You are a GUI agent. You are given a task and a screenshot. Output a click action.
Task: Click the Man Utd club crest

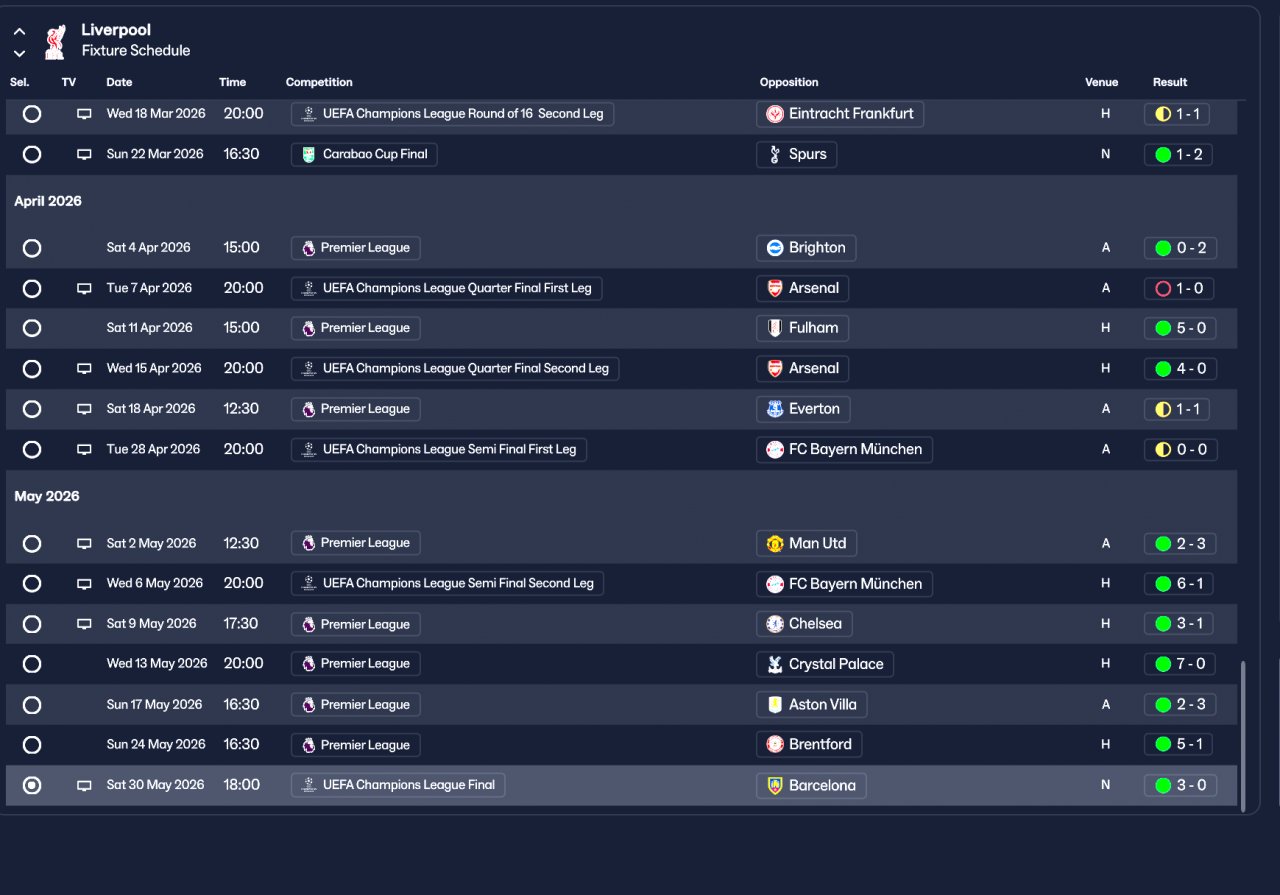[x=774, y=543]
